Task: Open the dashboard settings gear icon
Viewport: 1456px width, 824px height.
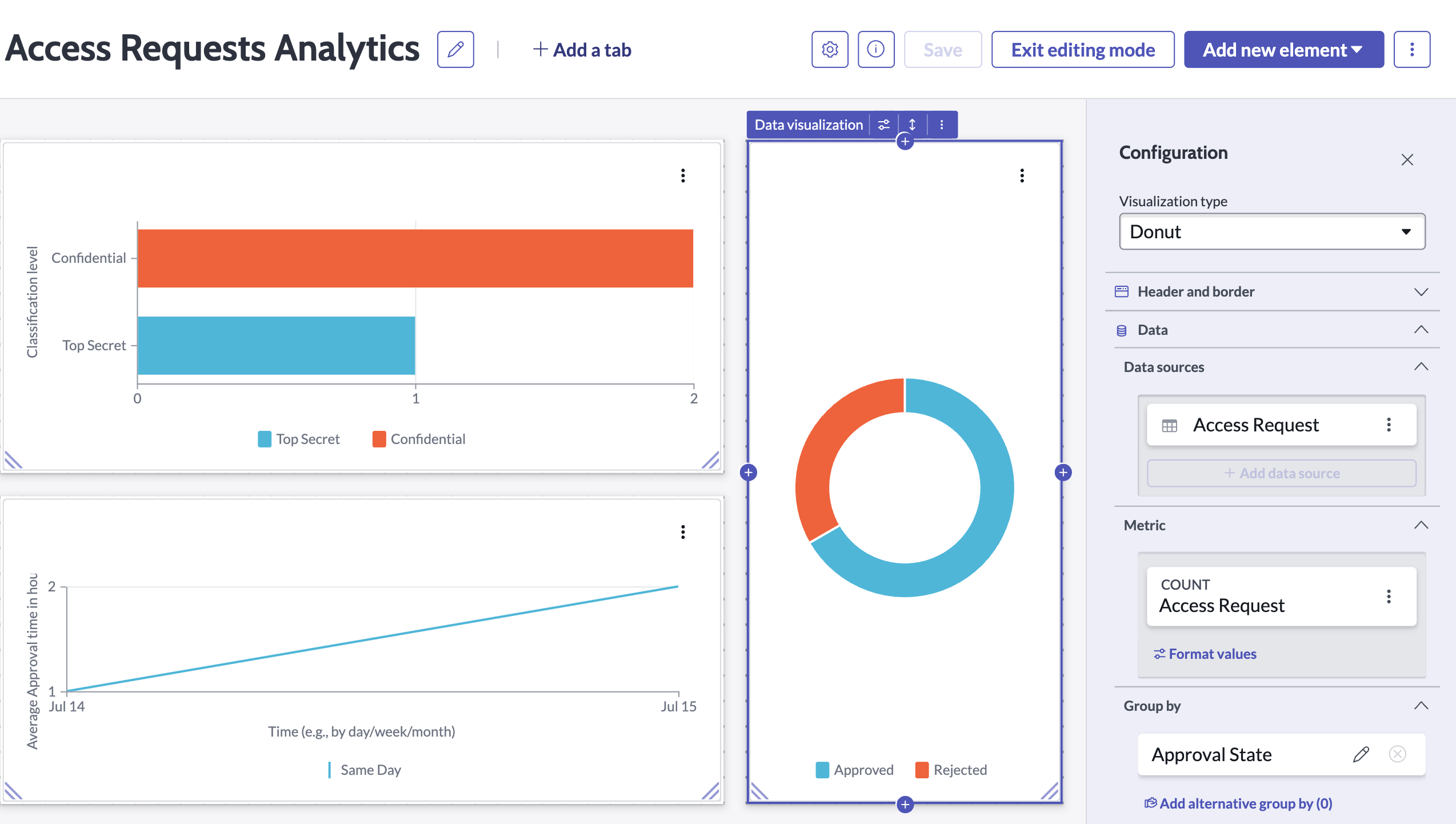Action: pos(829,50)
